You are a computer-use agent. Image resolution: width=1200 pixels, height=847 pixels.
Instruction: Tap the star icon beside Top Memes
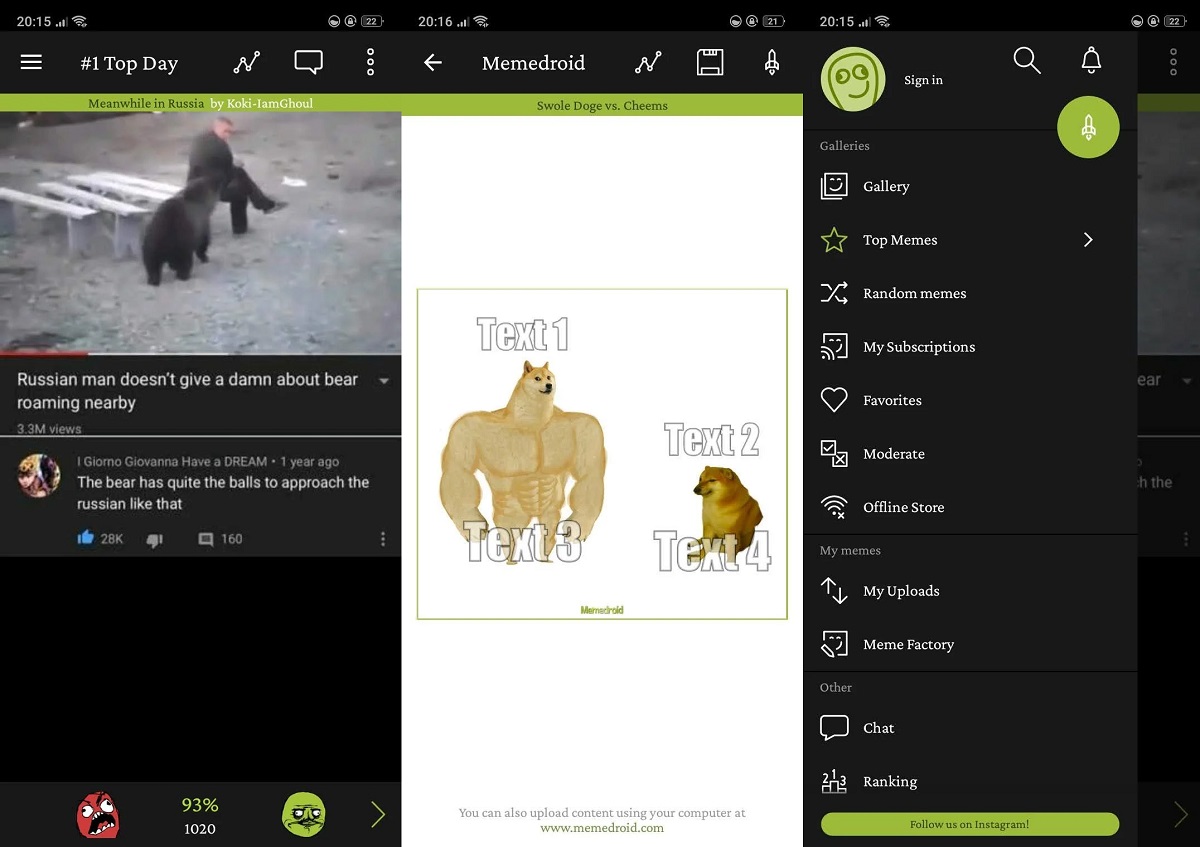834,240
